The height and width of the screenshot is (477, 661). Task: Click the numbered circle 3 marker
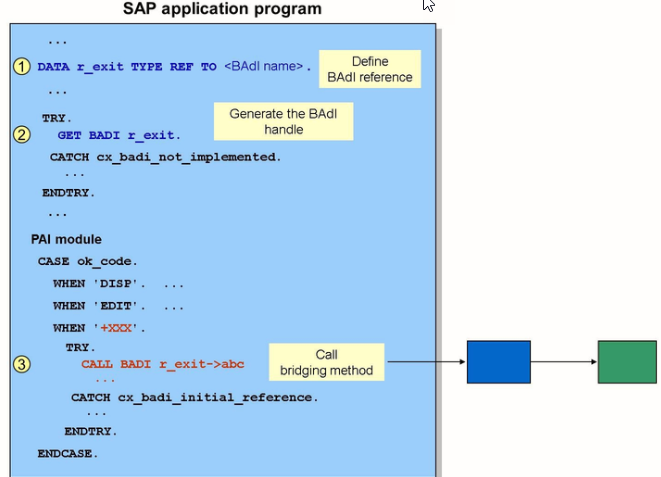22,363
